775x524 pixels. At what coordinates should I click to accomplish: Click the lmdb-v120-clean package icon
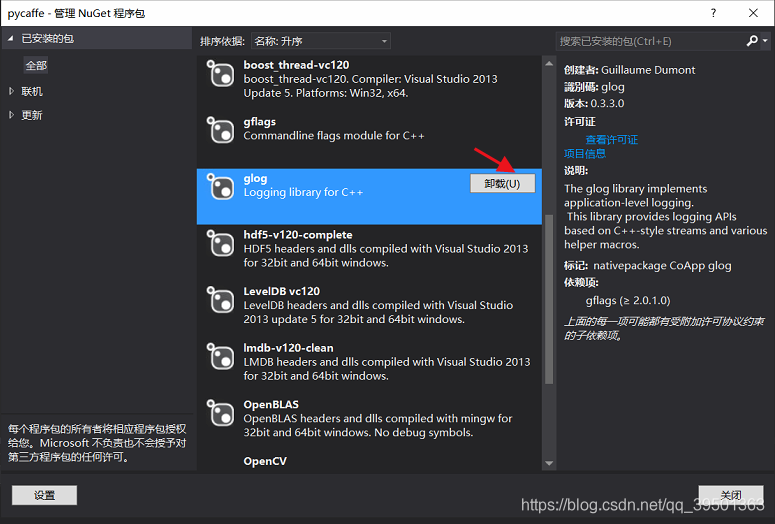(x=220, y=356)
